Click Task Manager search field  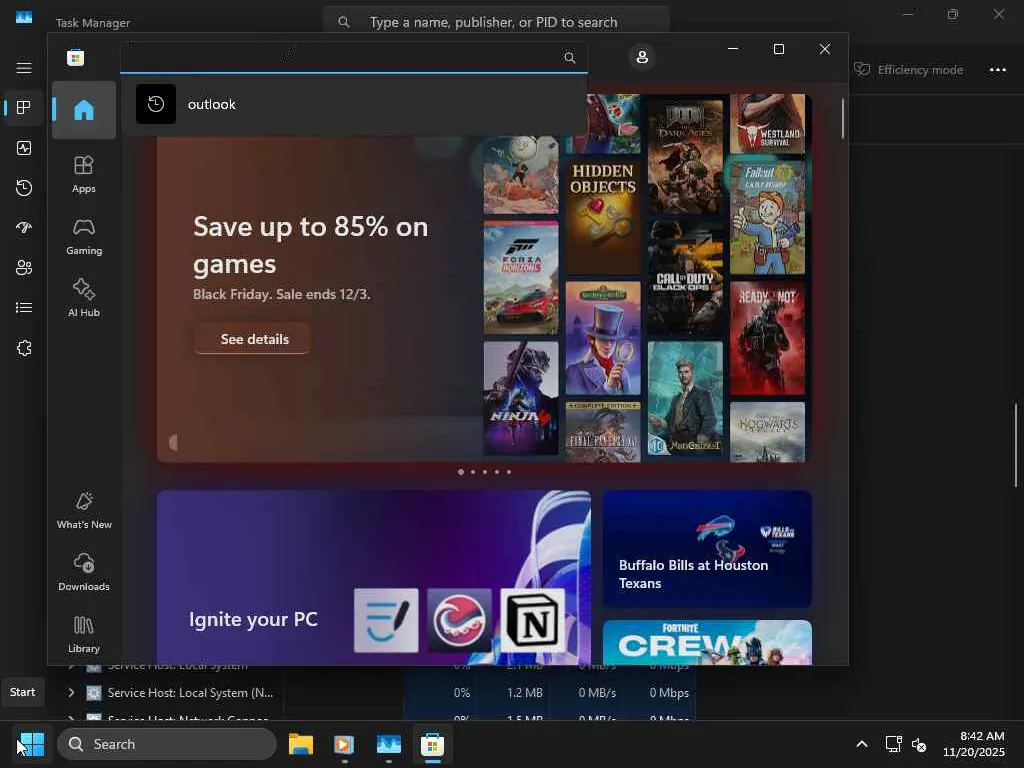(496, 22)
